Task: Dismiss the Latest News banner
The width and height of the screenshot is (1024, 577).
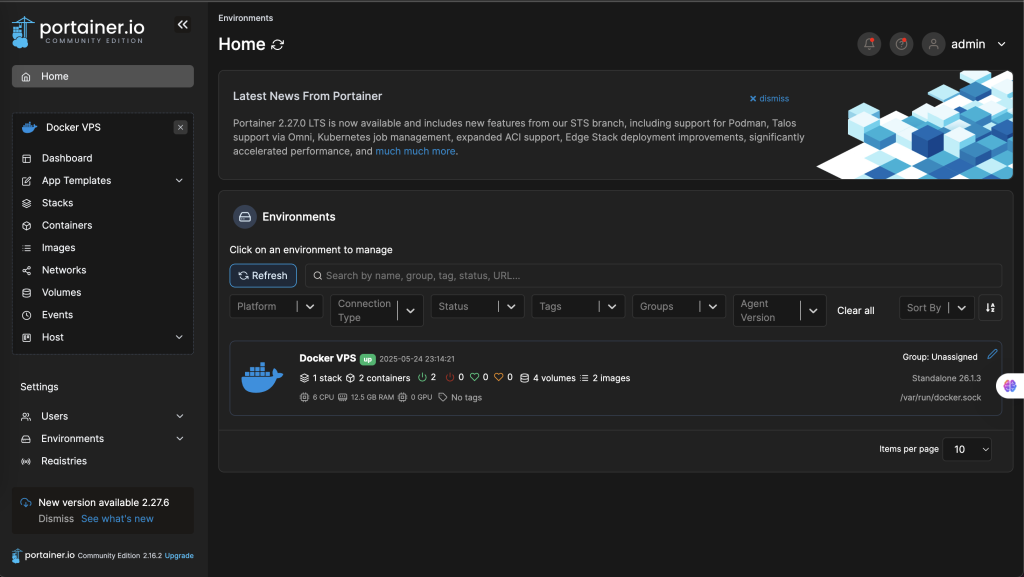Action: tap(769, 99)
